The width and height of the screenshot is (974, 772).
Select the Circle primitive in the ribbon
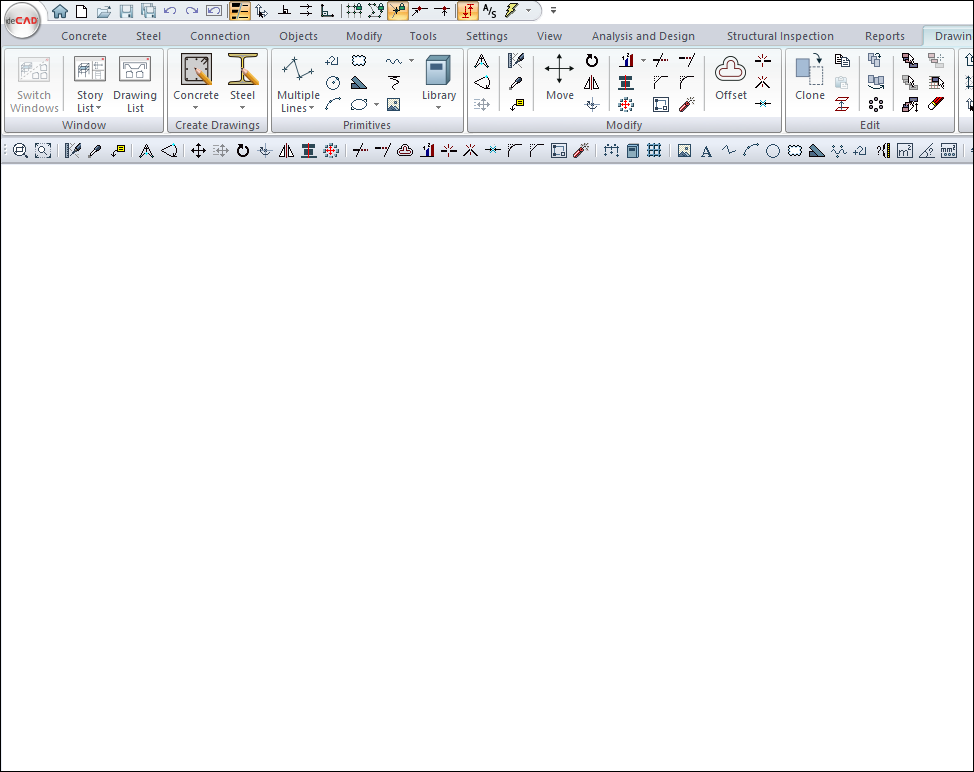point(333,83)
